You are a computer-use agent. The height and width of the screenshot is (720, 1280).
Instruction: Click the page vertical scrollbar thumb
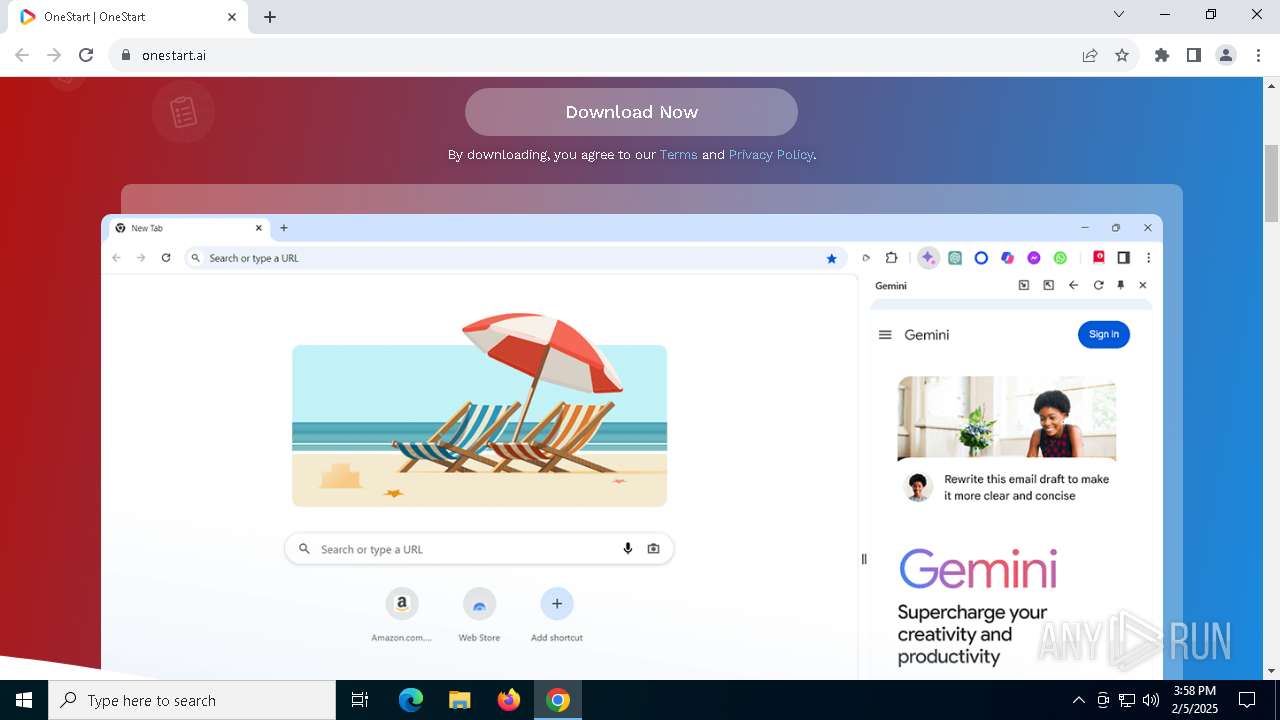point(1272,183)
